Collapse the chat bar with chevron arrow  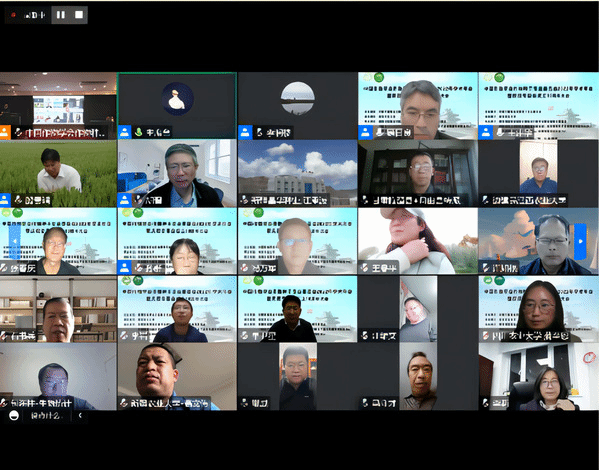[x=80, y=415]
